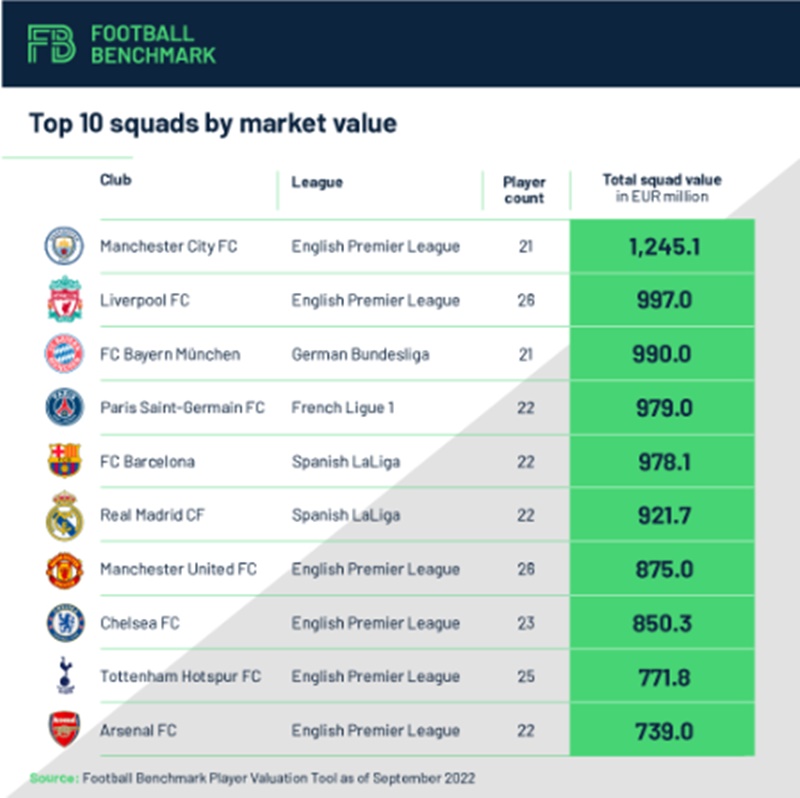This screenshot has width=800, height=798.
Task: Click the Chelsea FC badge
Action: point(64,623)
